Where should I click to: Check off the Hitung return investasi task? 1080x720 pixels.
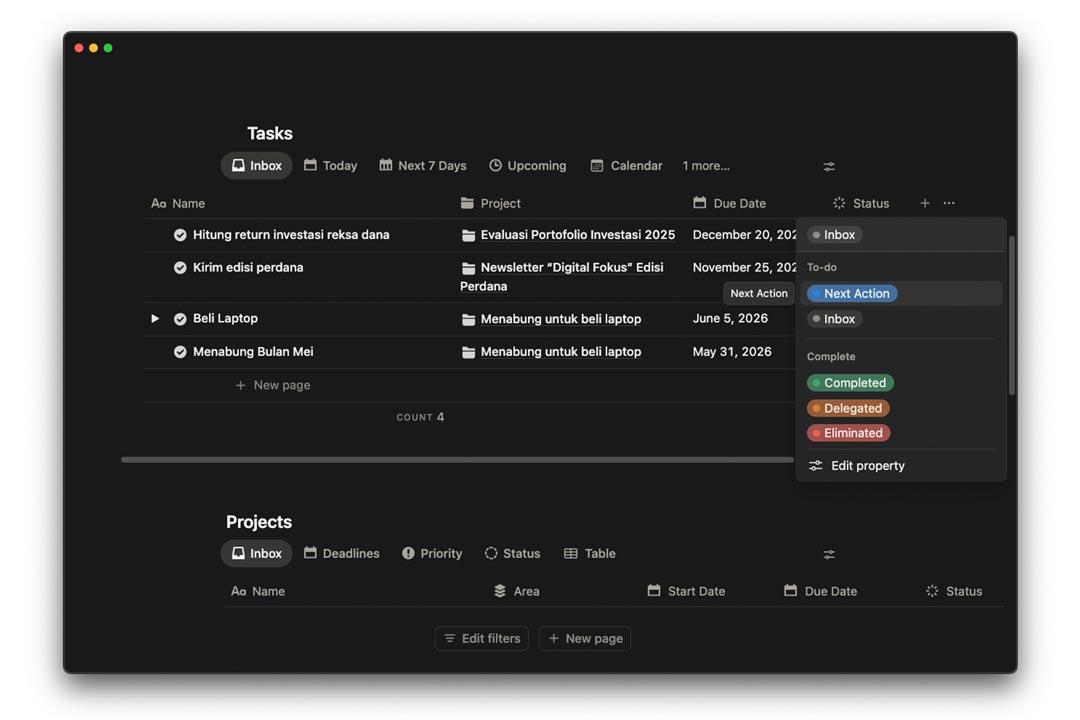180,235
